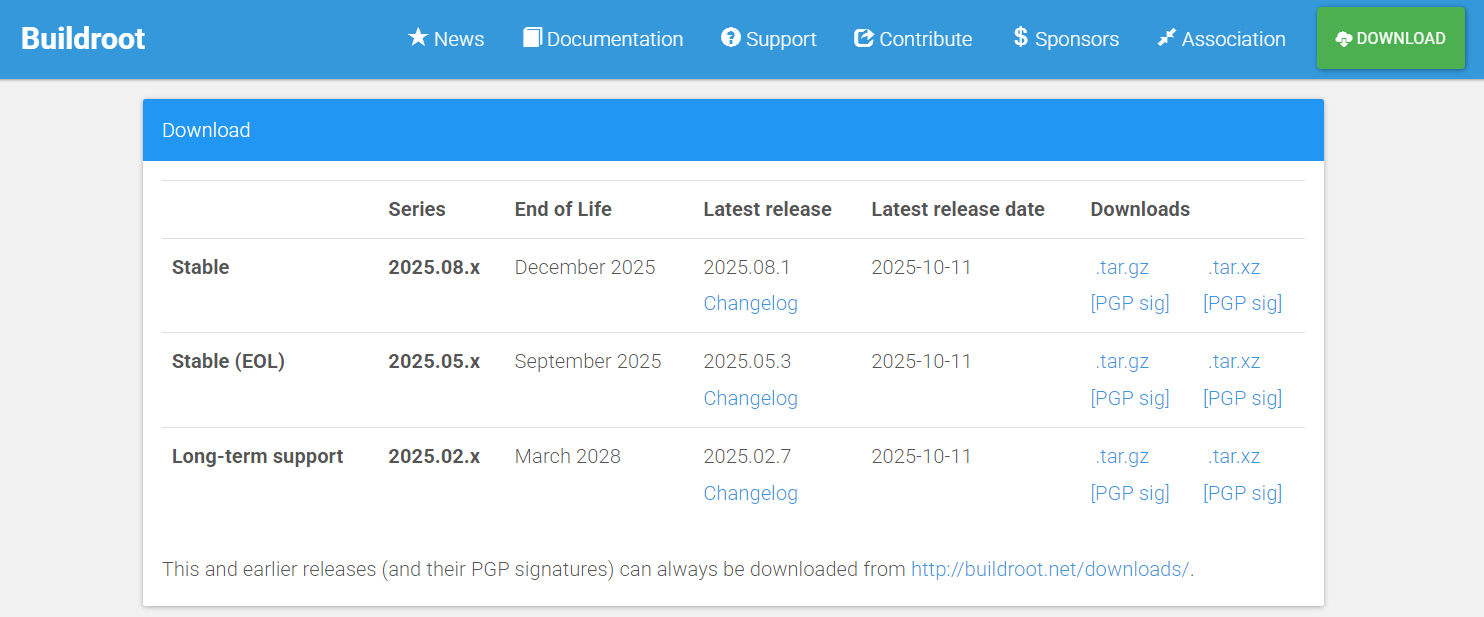This screenshot has height=617, width=1484.
Task: Select the Series column header
Action: pyautogui.click(x=417, y=209)
